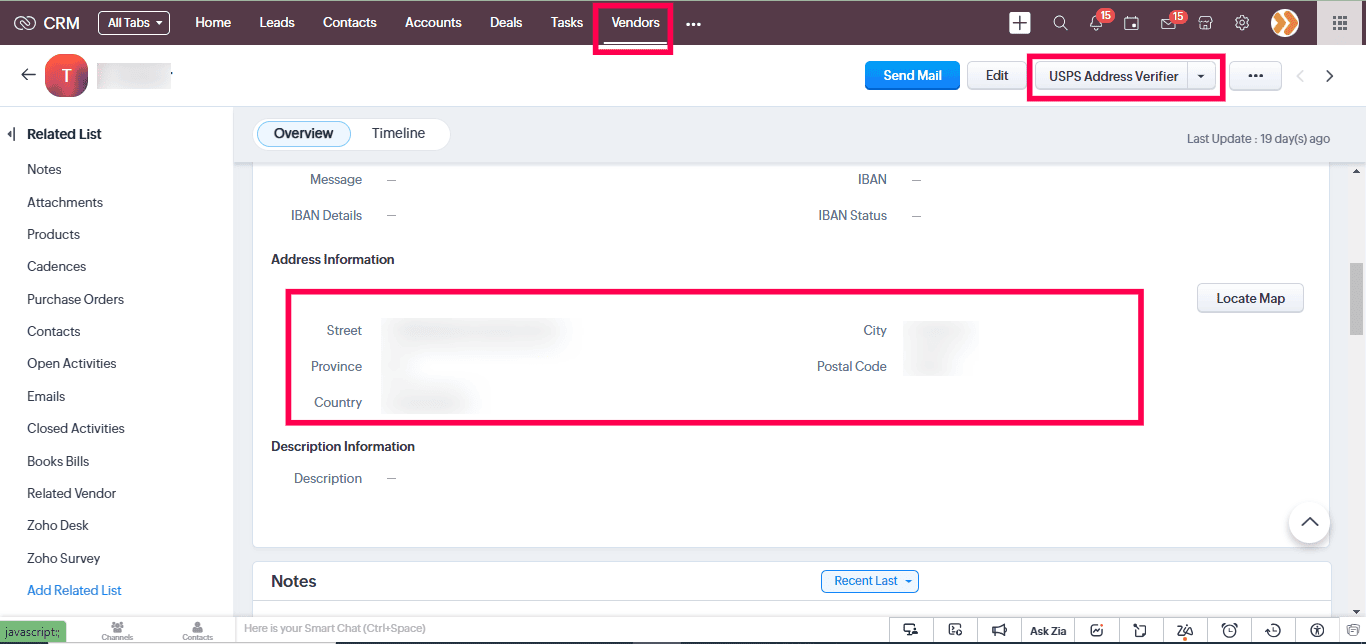Click the Locate Map button

(x=1250, y=298)
